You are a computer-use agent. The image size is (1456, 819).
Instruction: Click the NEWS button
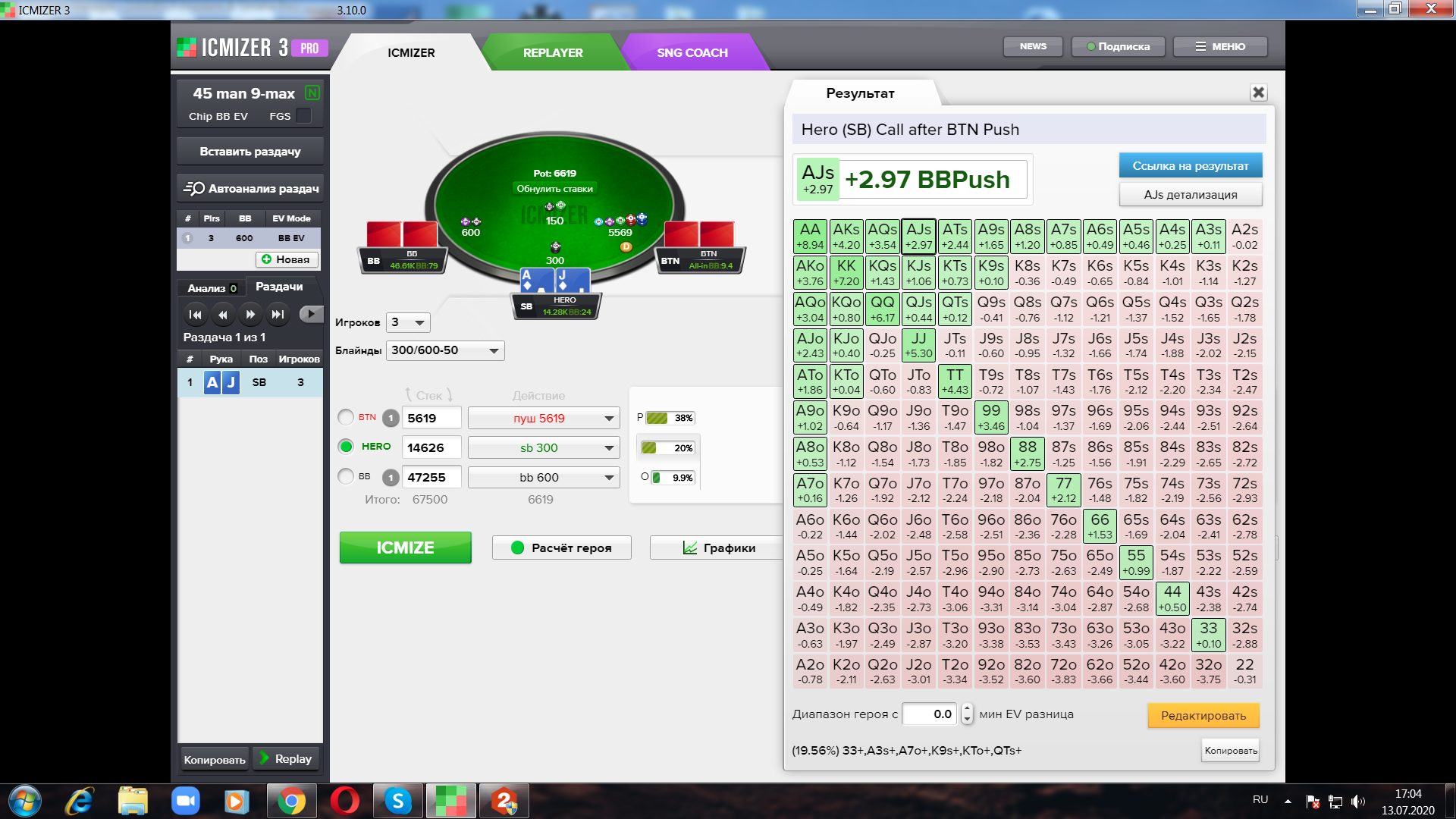[x=1033, y=46]
